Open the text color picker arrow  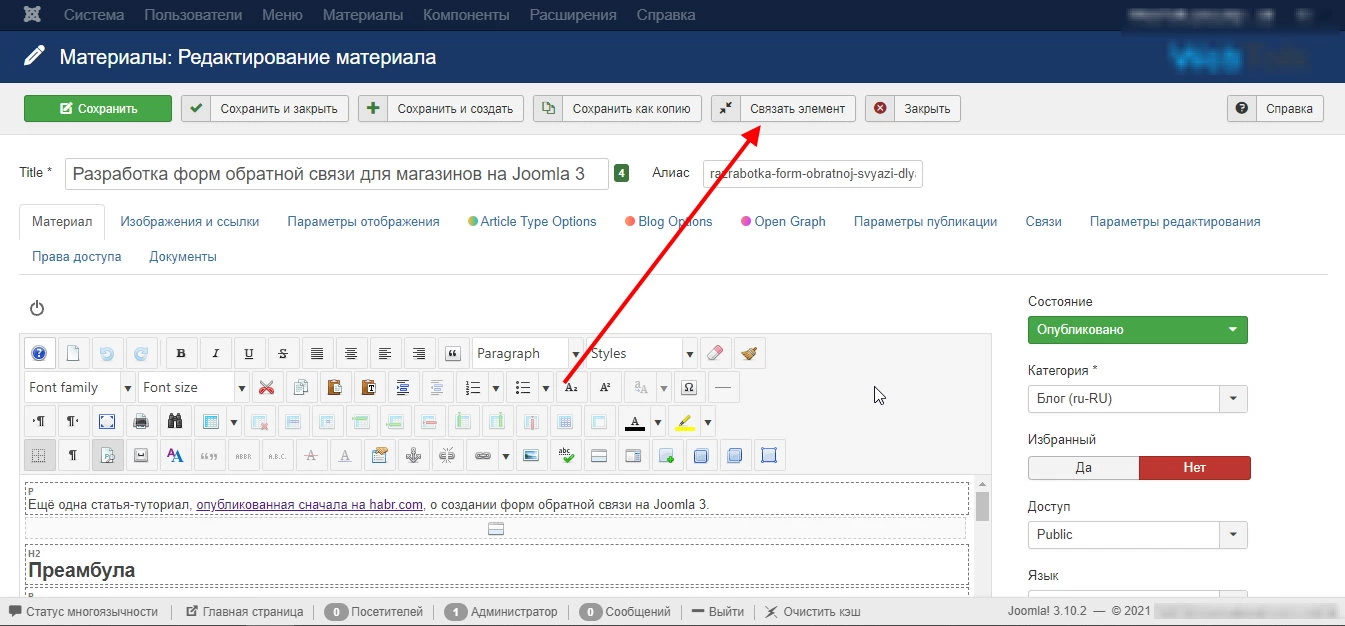point(657,421)
